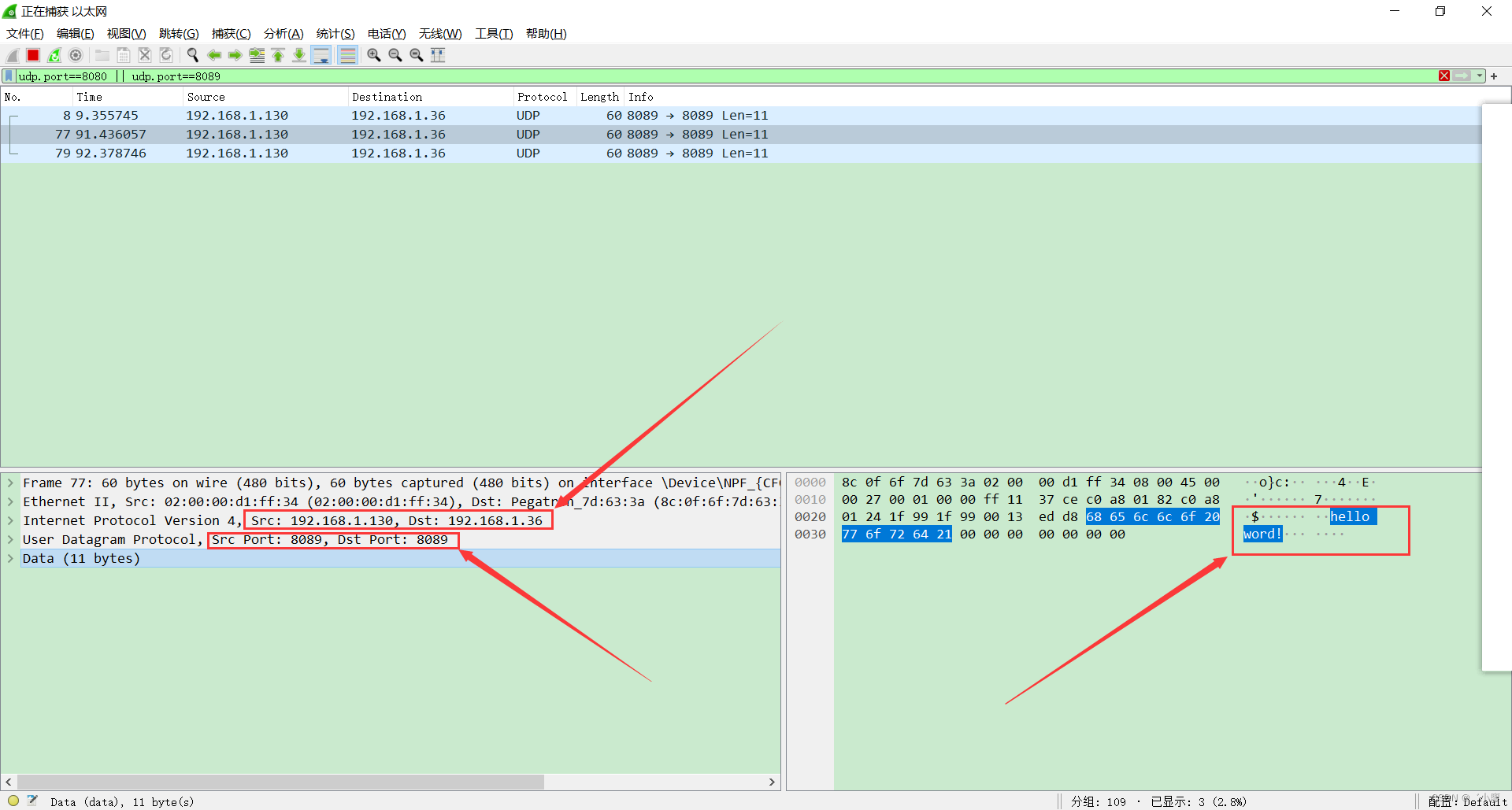1512x810 pixels.
Task: Sort packets by Info column header
Action: pos(1053,97)
